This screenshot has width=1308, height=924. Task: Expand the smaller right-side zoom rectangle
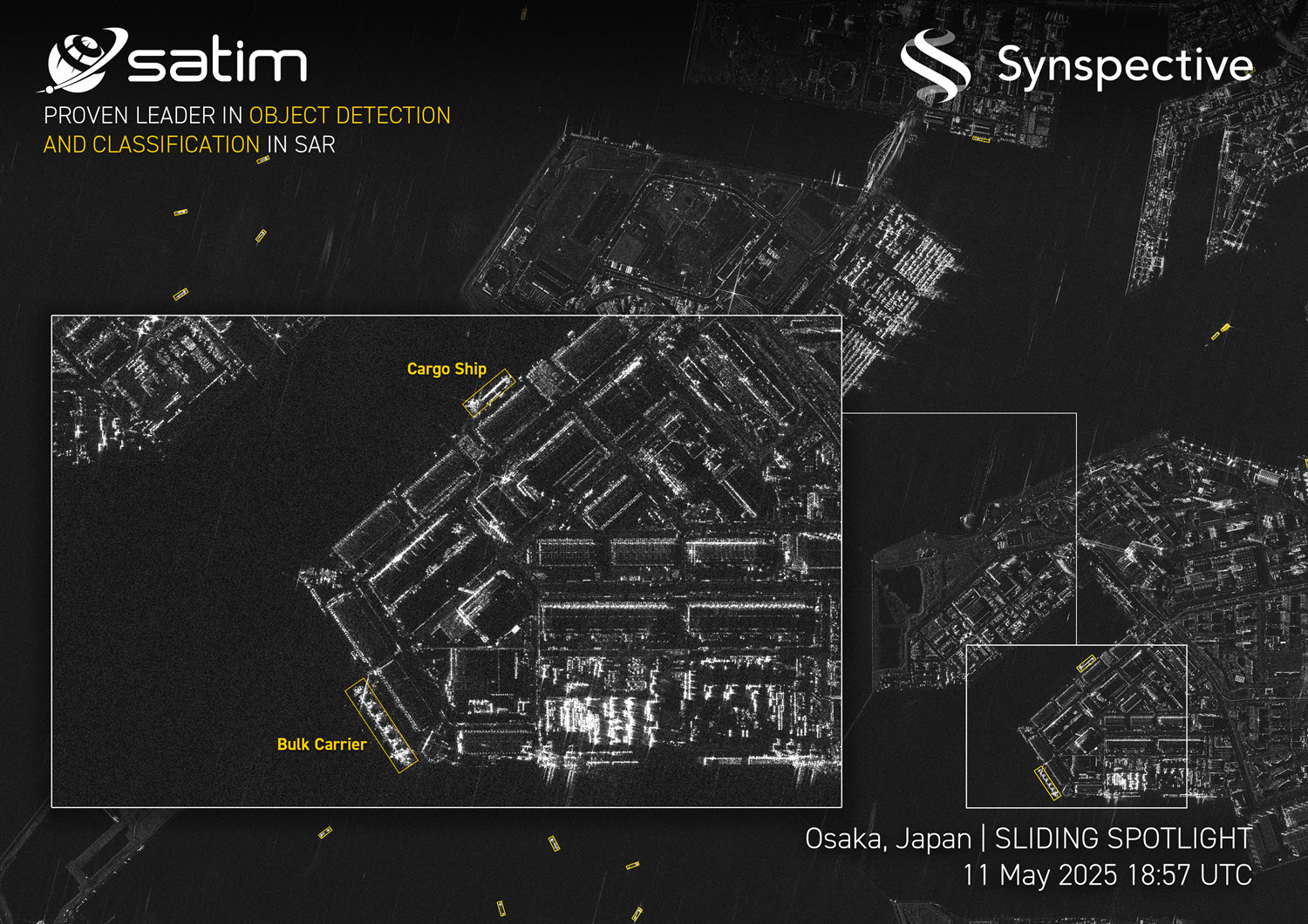pos(1077,728)
